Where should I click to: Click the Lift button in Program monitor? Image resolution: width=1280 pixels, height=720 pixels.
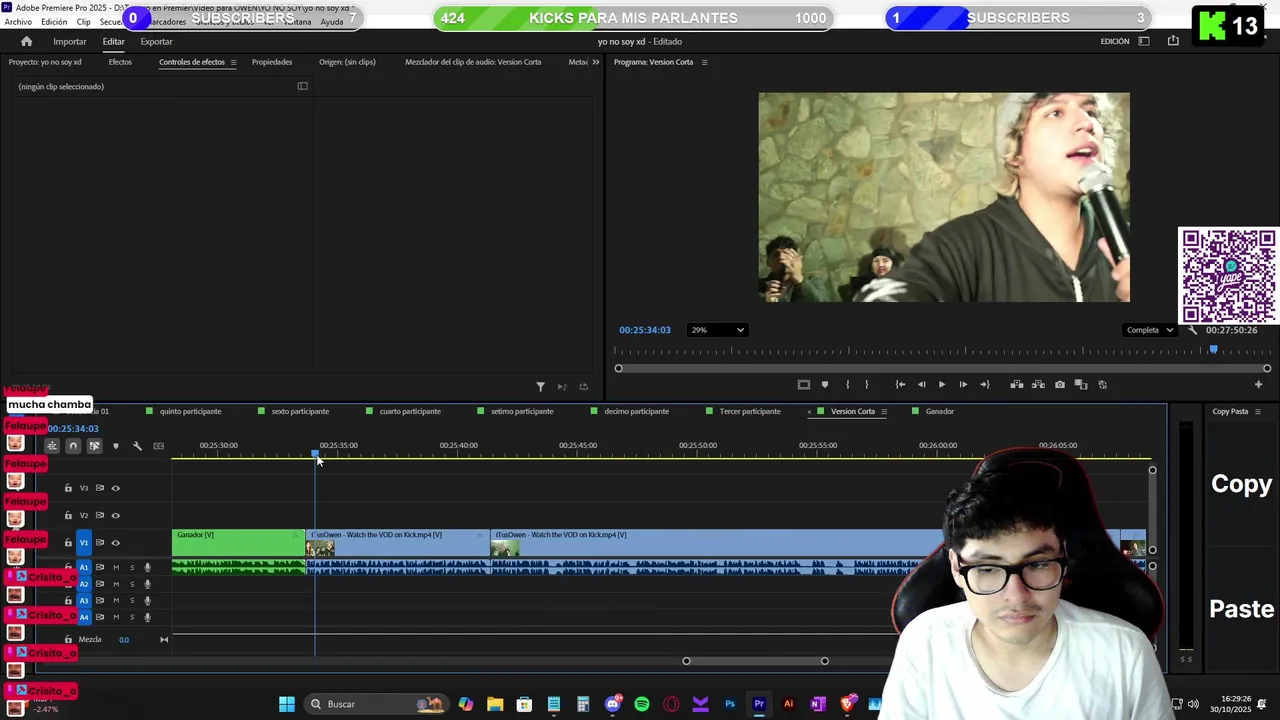point(1017,384)
